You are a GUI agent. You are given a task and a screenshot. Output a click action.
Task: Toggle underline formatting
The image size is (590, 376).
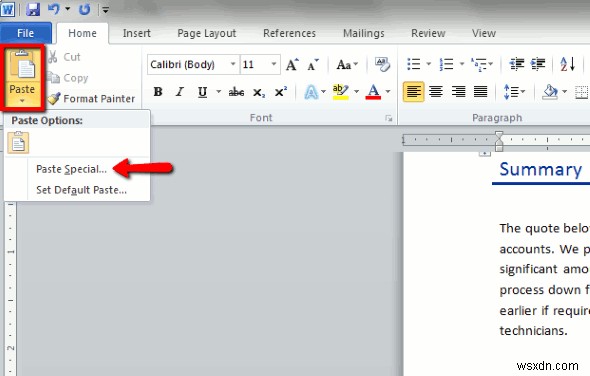[x=202, y=92]
